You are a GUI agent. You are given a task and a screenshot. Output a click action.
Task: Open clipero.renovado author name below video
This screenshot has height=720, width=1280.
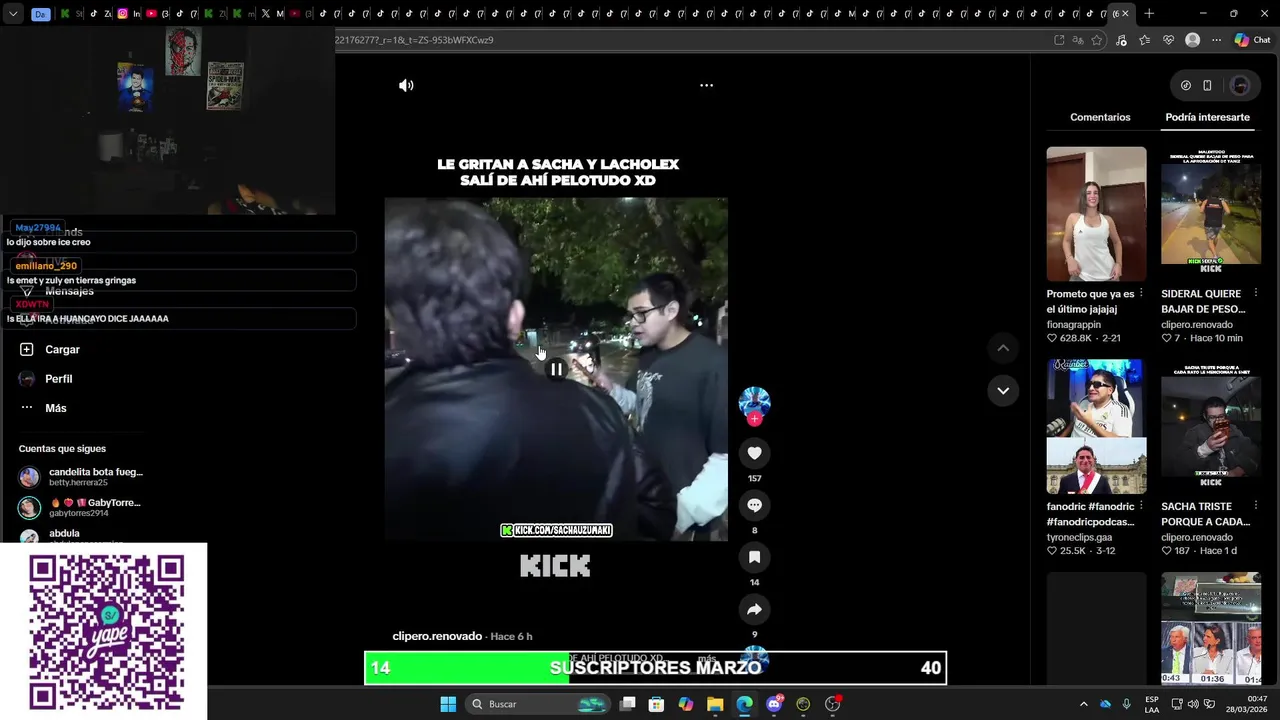click(436, 636)
